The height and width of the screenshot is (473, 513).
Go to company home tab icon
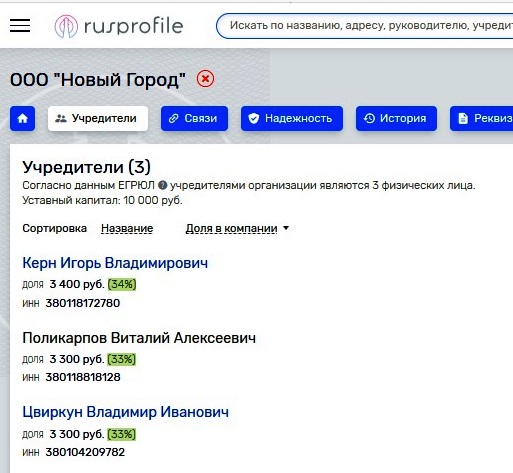click(22, 118)
